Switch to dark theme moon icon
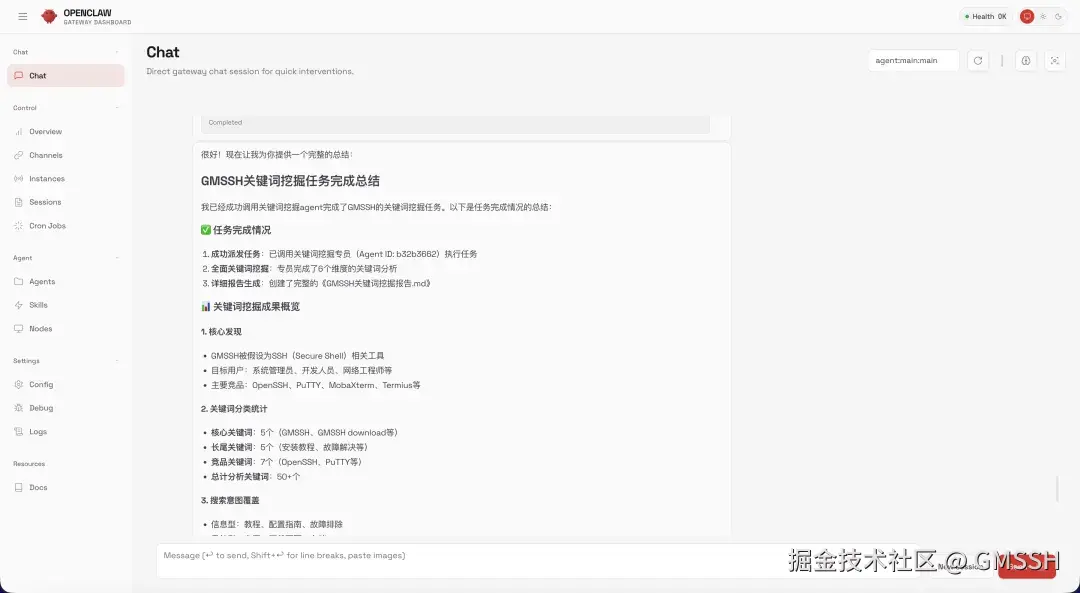The image size is (1080, 593). (x=1059, y=17)
